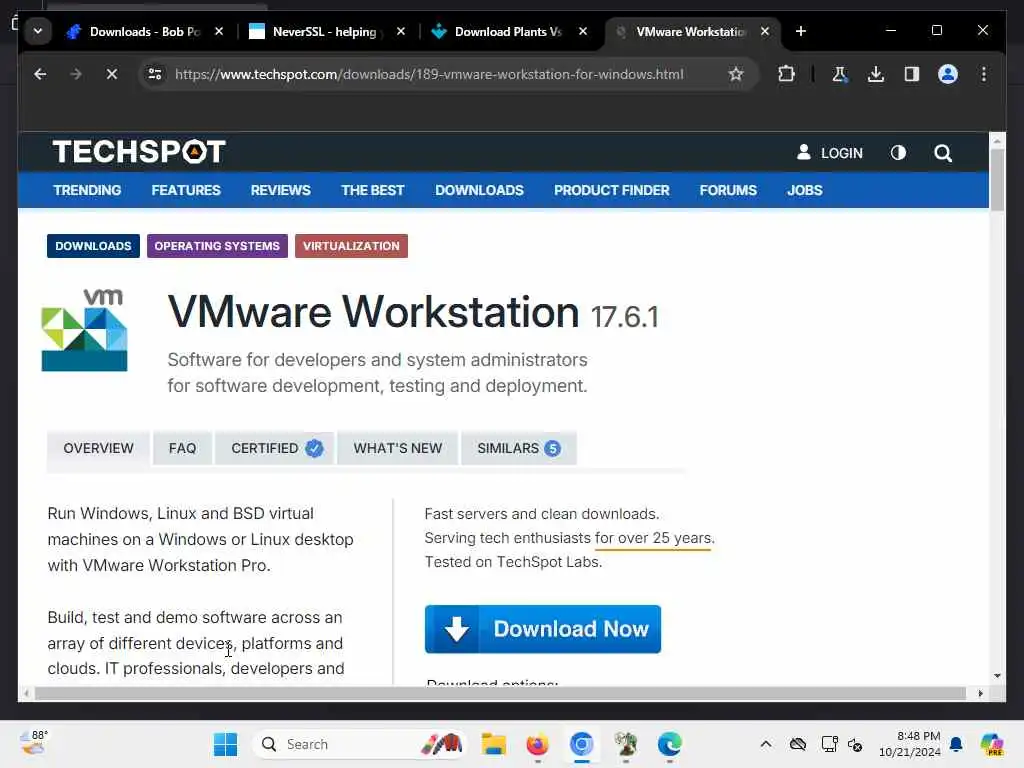Screen dimensions: 1024x768
Task: Open FORUMS in the navigation bar
Action: pyautogui.click(x=728, y=190)
